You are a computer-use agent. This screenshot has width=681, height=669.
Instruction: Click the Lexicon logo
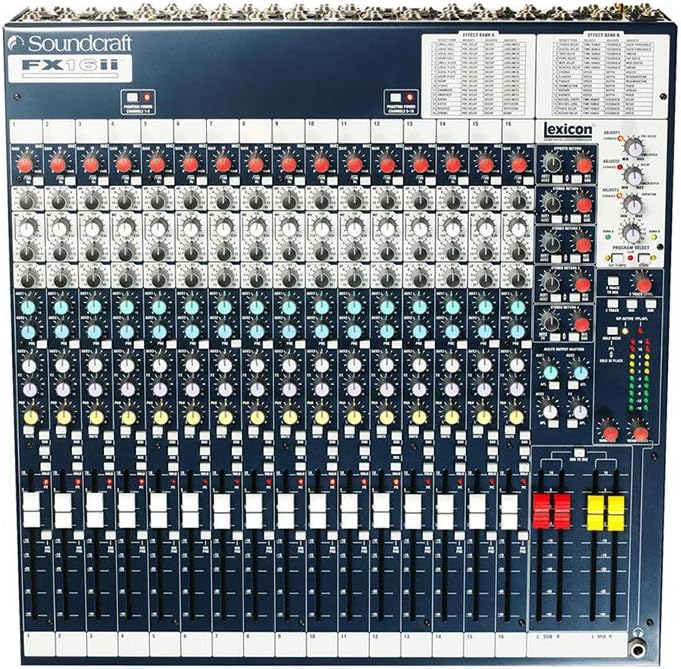click(x=568, y=129)
